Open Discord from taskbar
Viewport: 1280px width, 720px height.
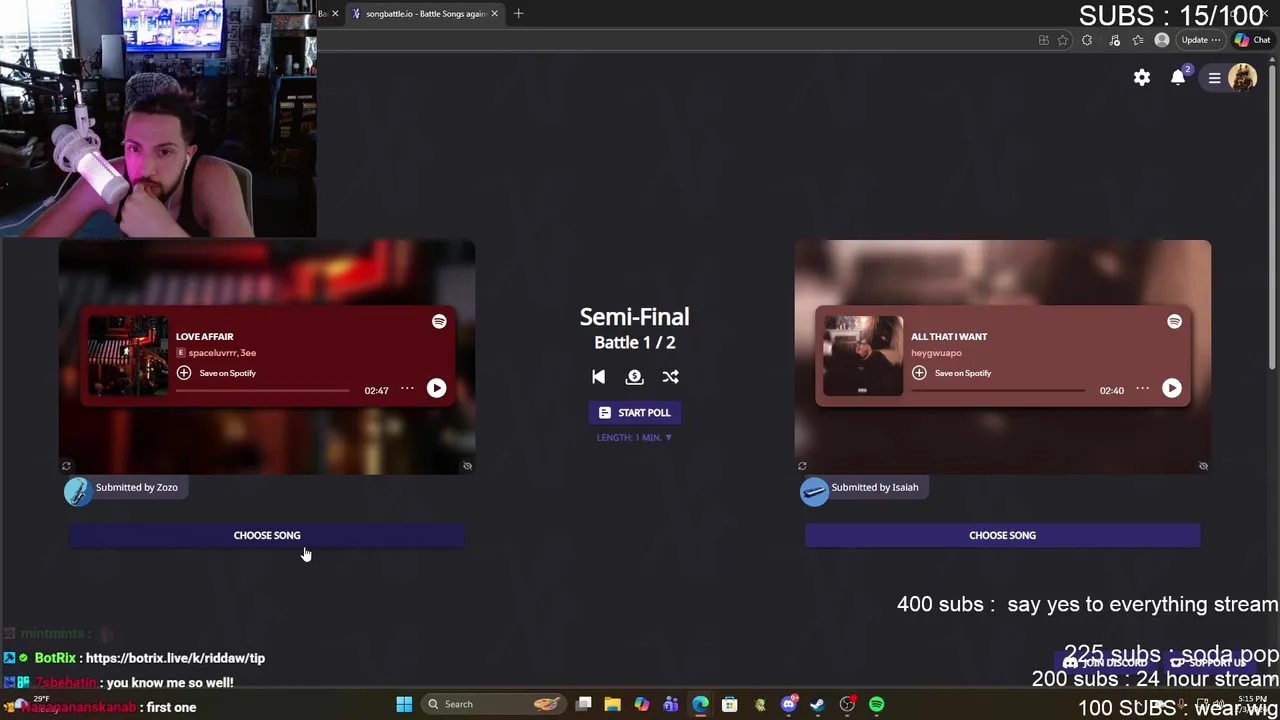point(788,704)
